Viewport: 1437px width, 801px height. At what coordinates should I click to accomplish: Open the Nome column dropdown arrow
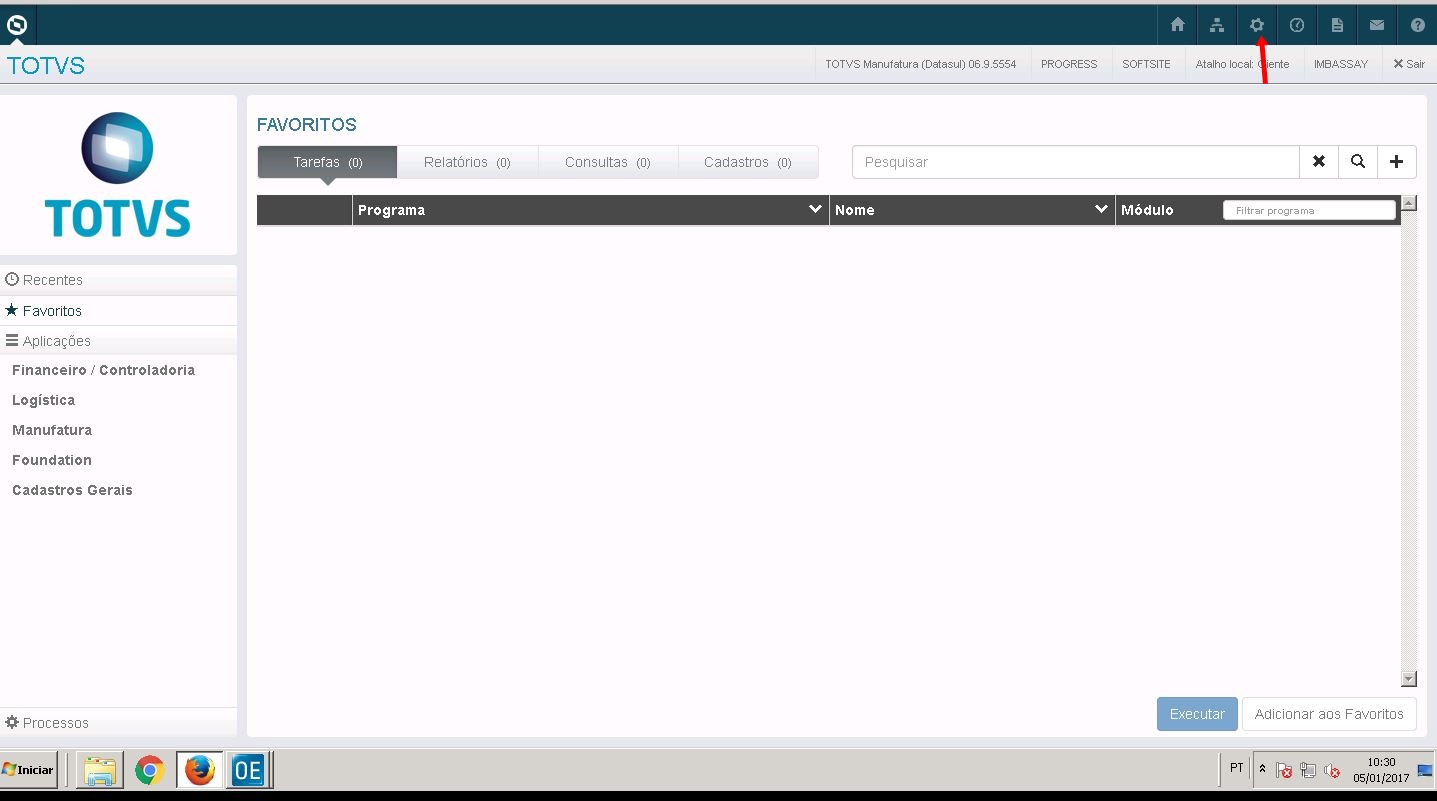click(1101, 209)
